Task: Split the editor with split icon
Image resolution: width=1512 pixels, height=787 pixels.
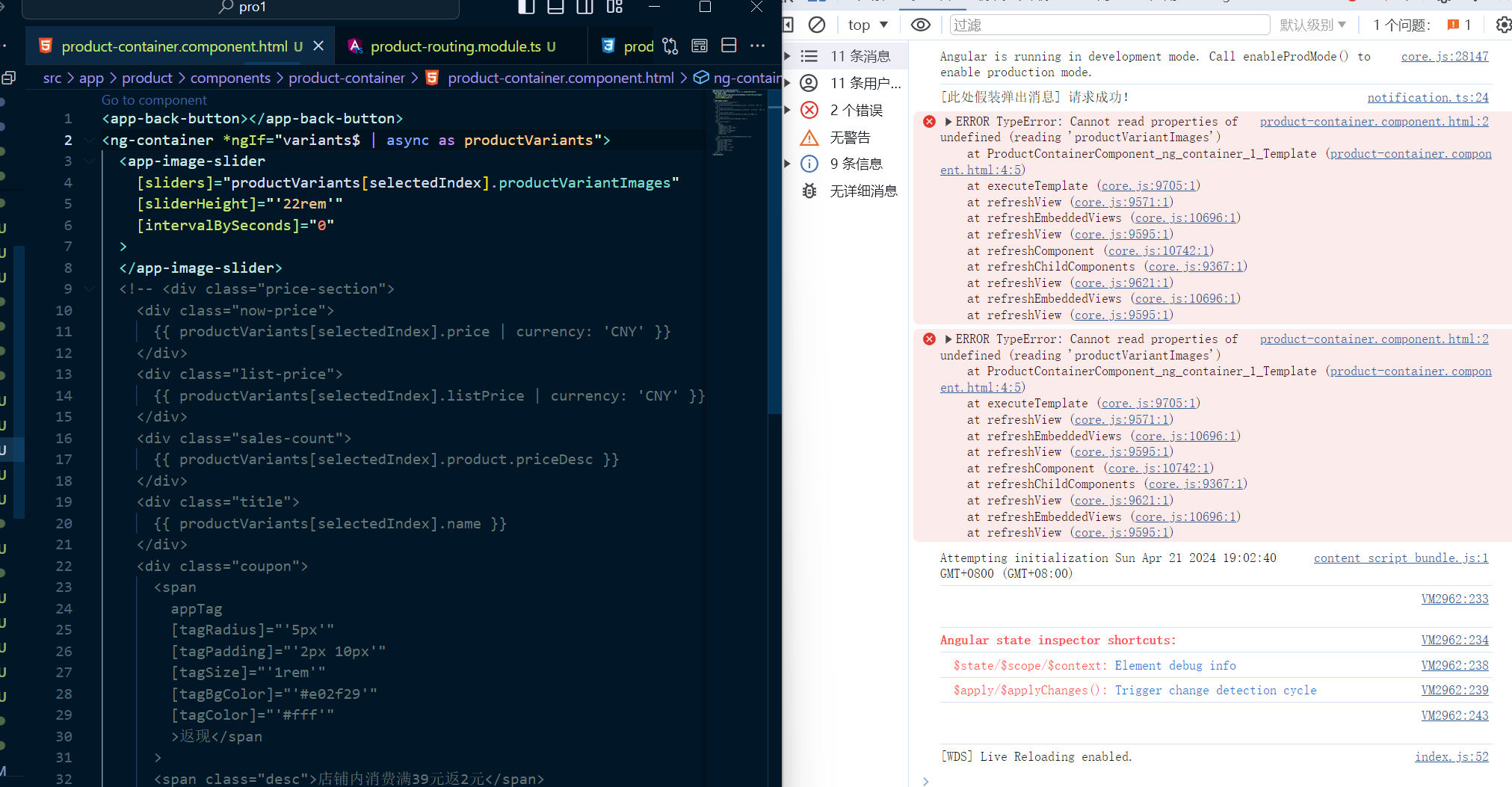Action: tap(729, 46)
